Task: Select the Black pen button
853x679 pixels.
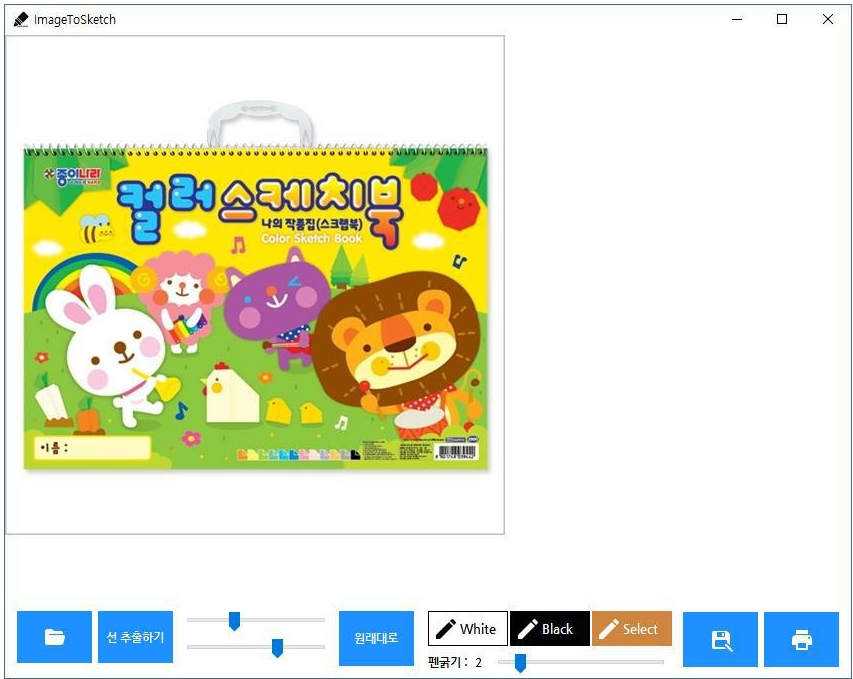Action: click(x=550, y=628)
